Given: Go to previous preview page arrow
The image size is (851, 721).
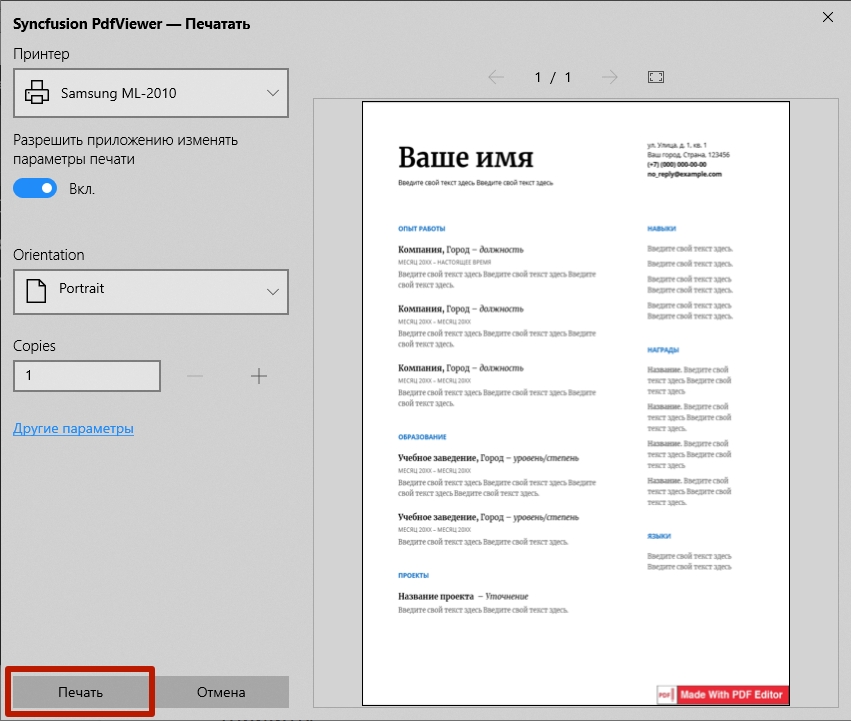Looking at the screenshot, I should tap(496, 77).
